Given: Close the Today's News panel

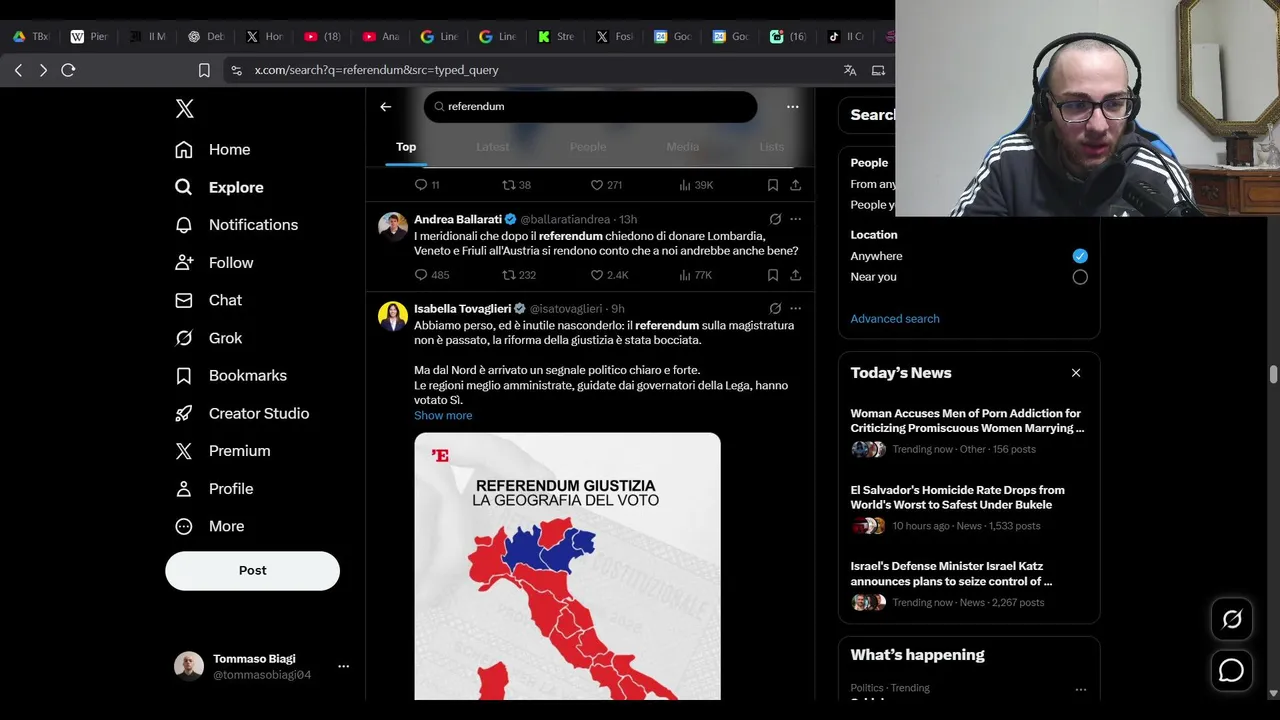Looking at the screenshot, I should click(x=1076, y=373).
